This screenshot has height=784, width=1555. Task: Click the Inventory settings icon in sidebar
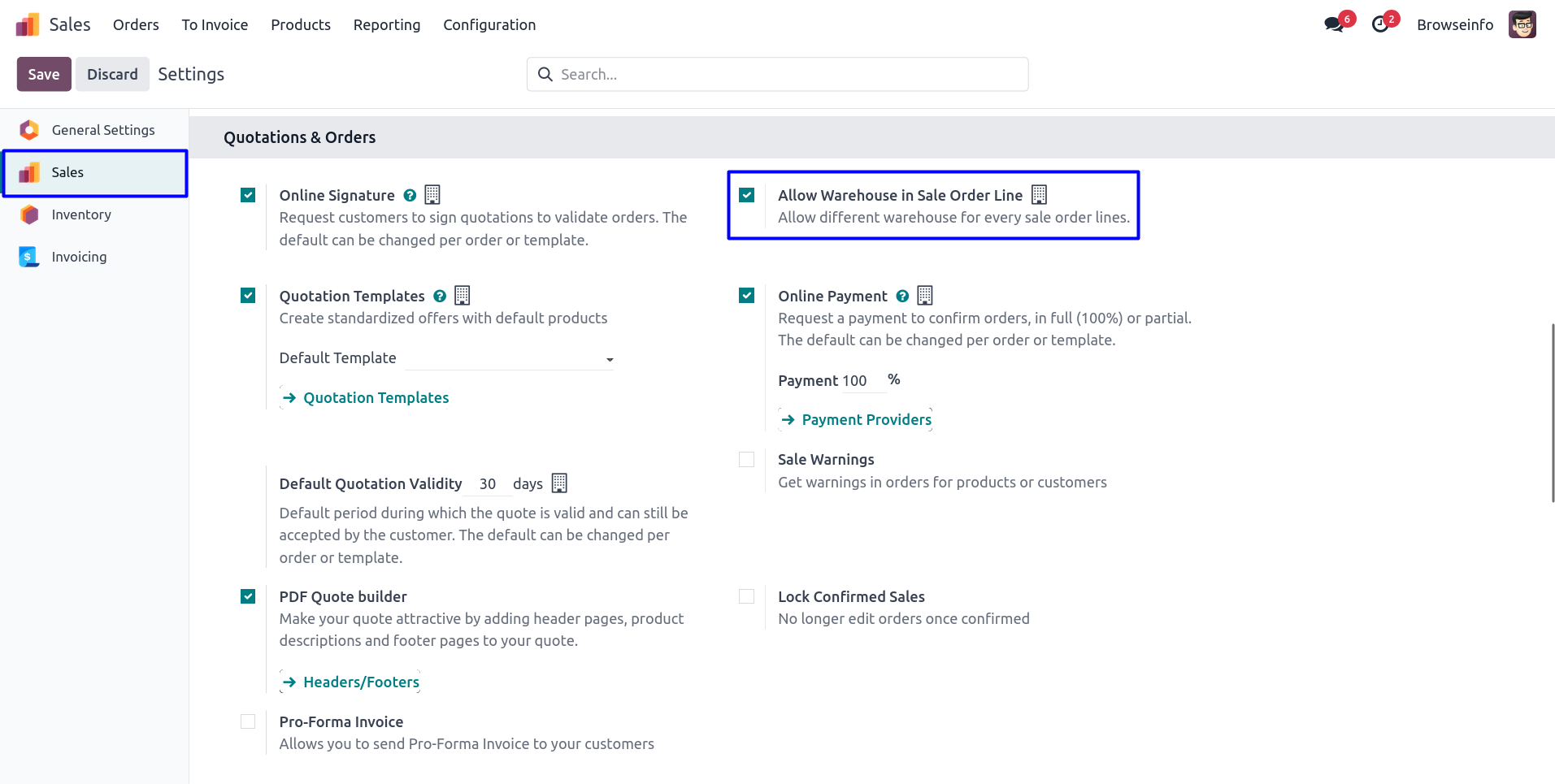[x=29, y=214]
